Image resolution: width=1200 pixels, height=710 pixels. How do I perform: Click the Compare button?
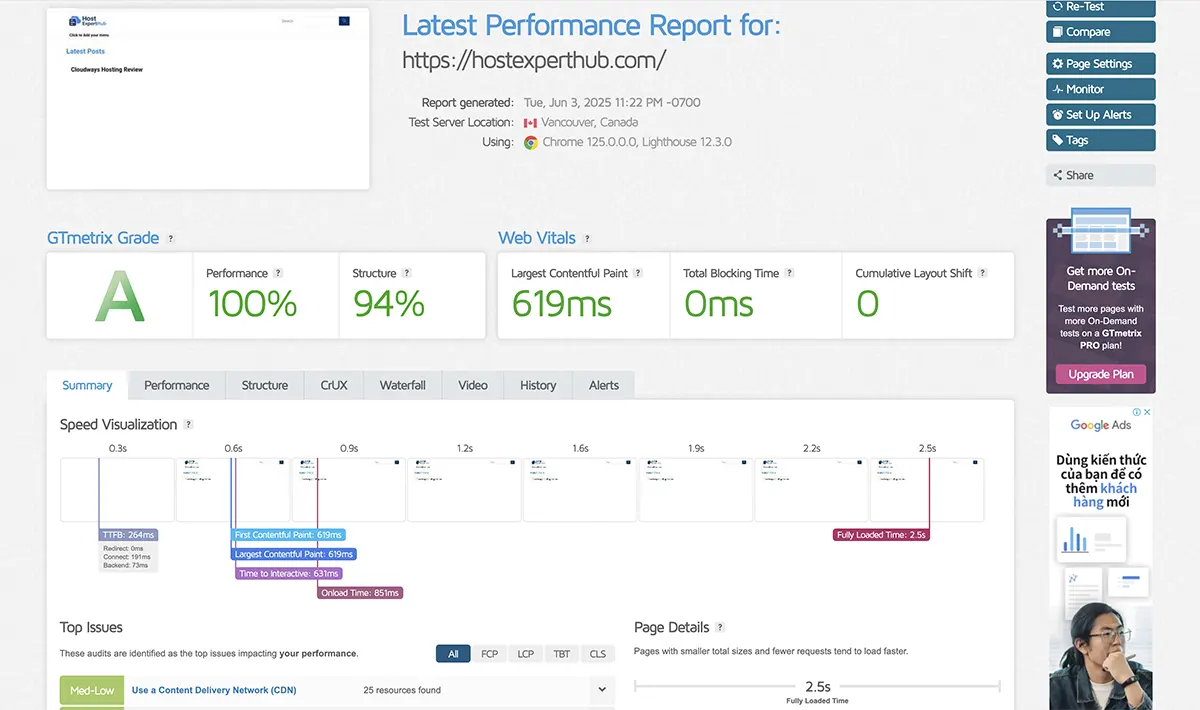pos(1101,32)
